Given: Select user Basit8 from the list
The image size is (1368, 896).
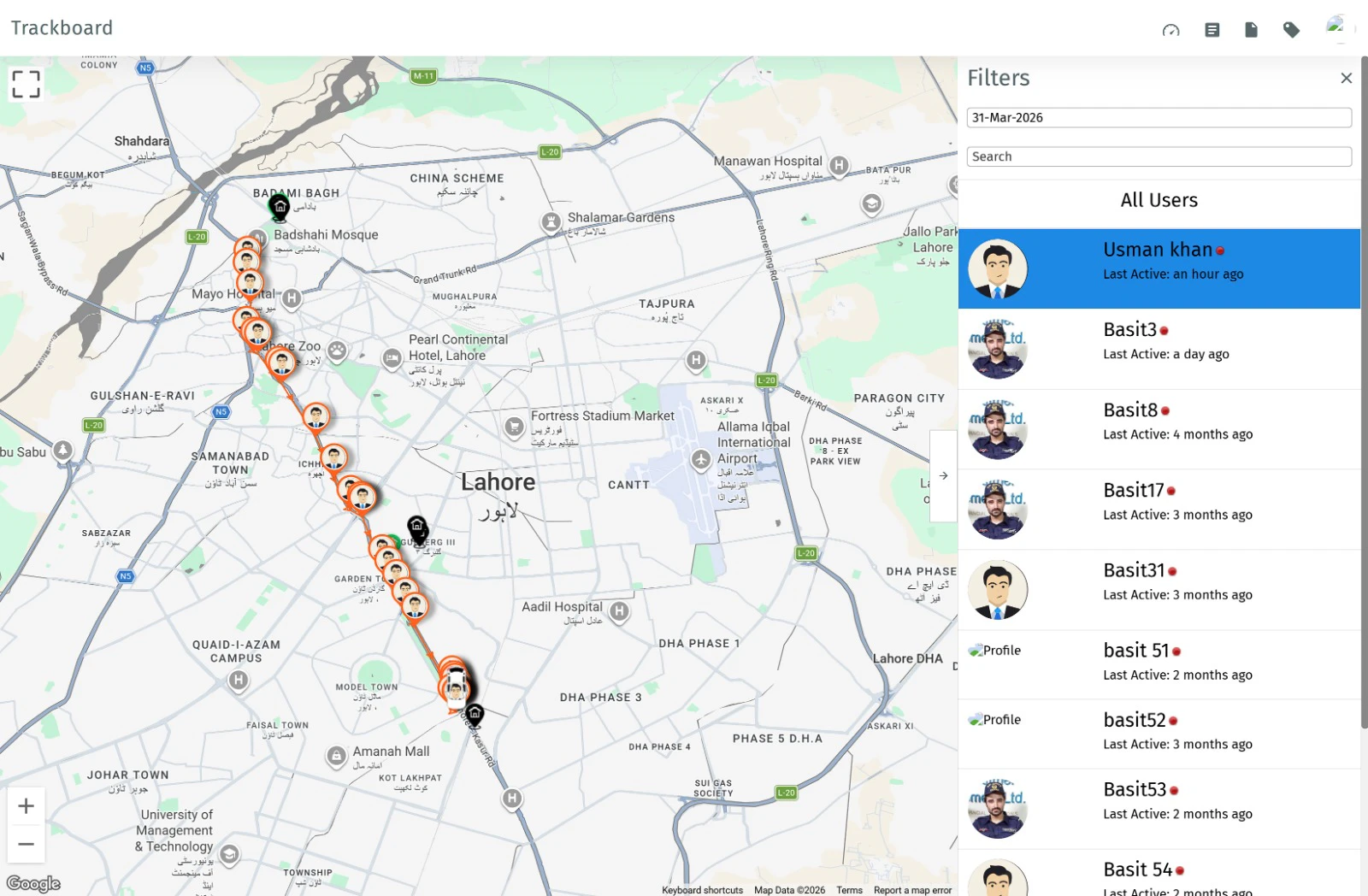Looking at the screenshot, I should pos(1159,429).
